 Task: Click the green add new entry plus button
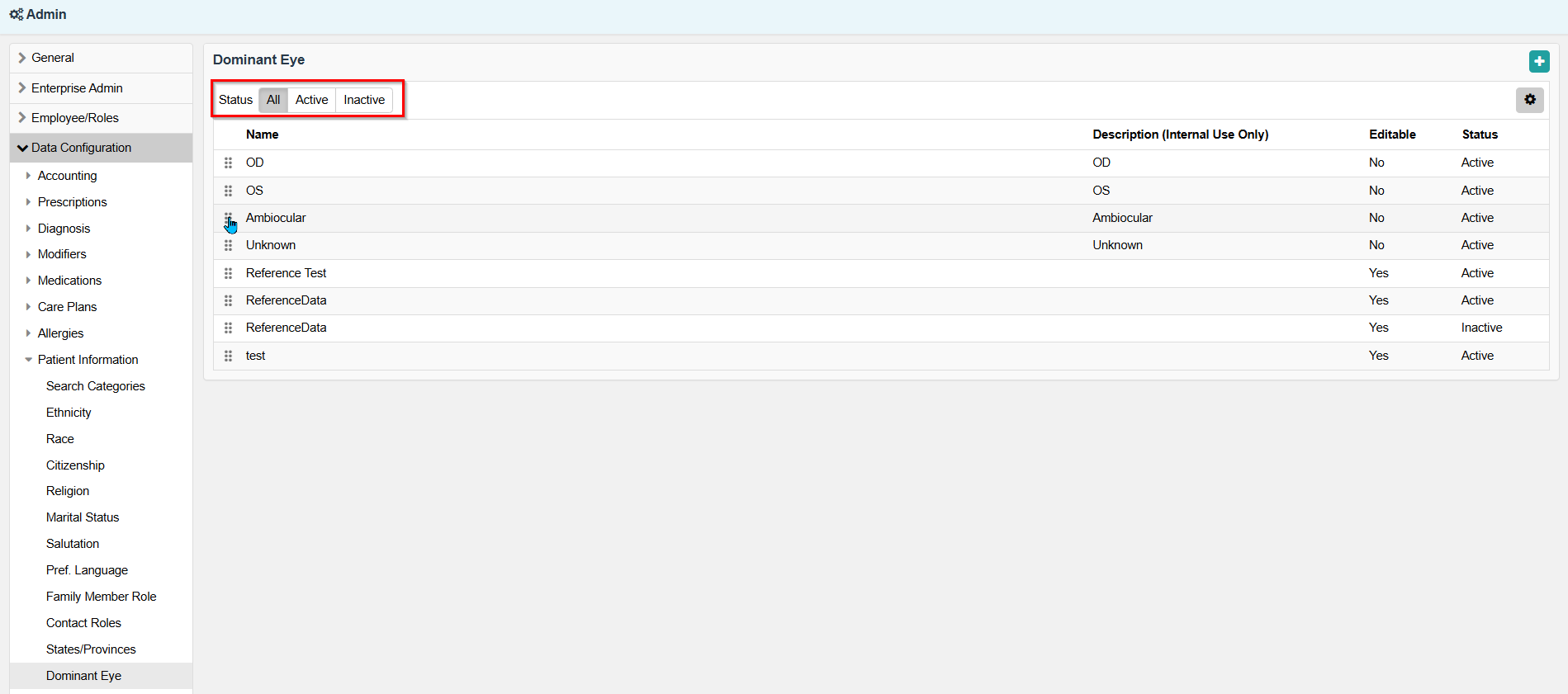click(1538, 61)
